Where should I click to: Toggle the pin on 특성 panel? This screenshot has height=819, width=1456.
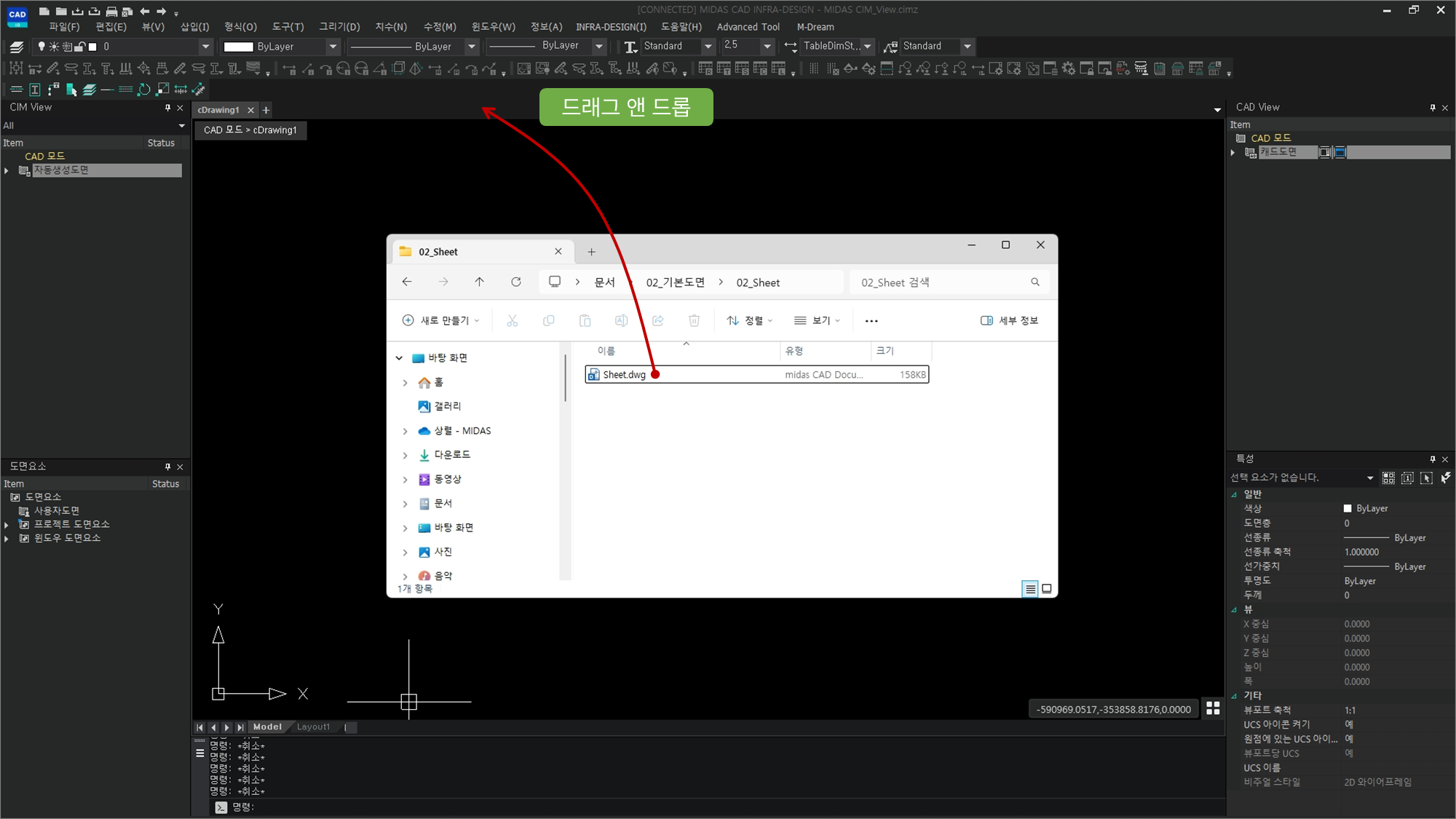1432,459
